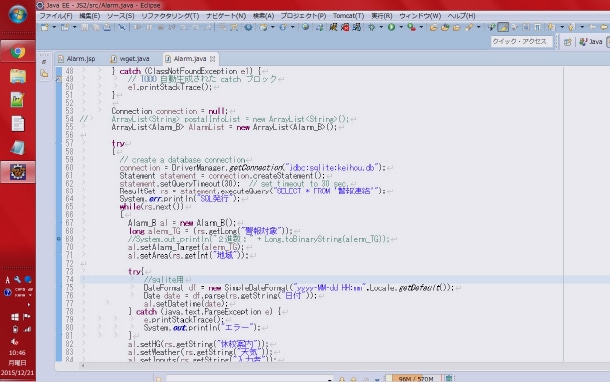Screen dimensions: 610x382
Task: Toggle the highlighted Mark Occurrences toolbar button
Action: coord(503,27)
